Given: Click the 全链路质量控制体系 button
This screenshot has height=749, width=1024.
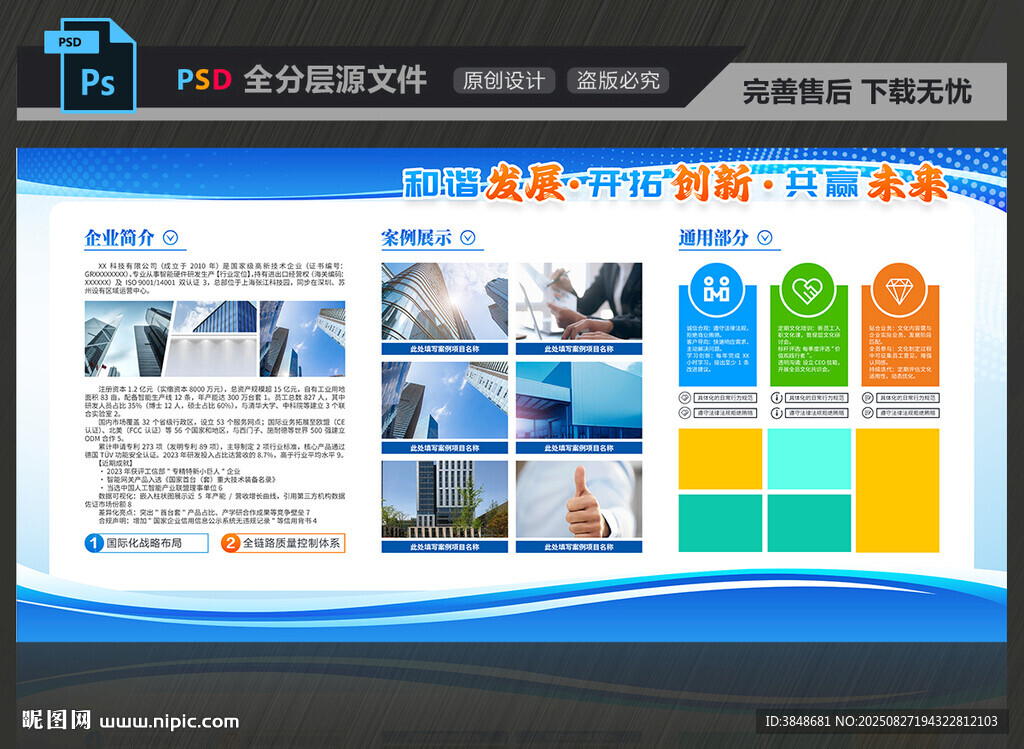Looking at the screenshot, I should pyautogui.click(x=283, y=543).
